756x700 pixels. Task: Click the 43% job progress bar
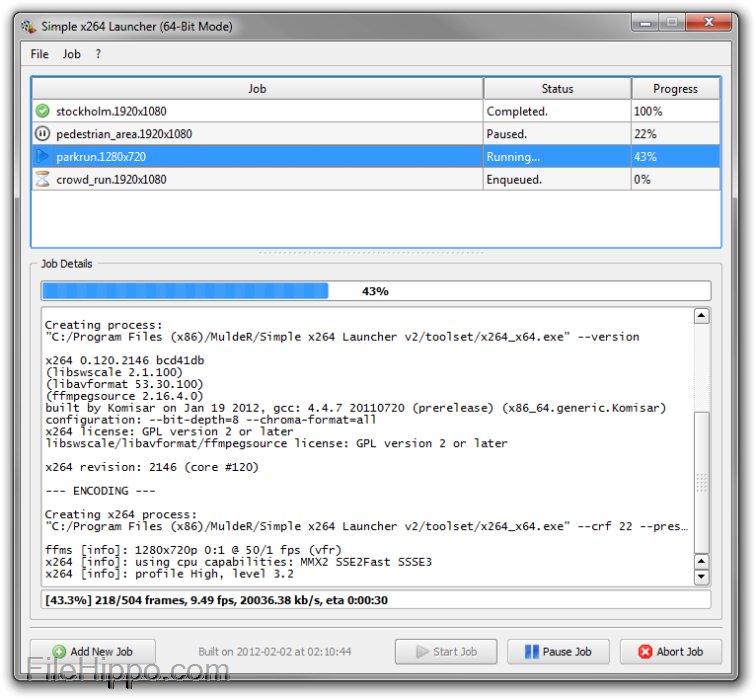point(375,291)
